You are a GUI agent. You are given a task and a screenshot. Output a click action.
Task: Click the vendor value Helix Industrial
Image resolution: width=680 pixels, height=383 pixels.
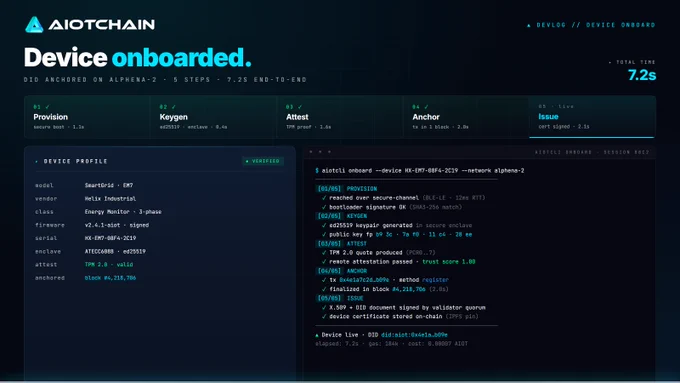pyautogui.click(x=110, y=199)
